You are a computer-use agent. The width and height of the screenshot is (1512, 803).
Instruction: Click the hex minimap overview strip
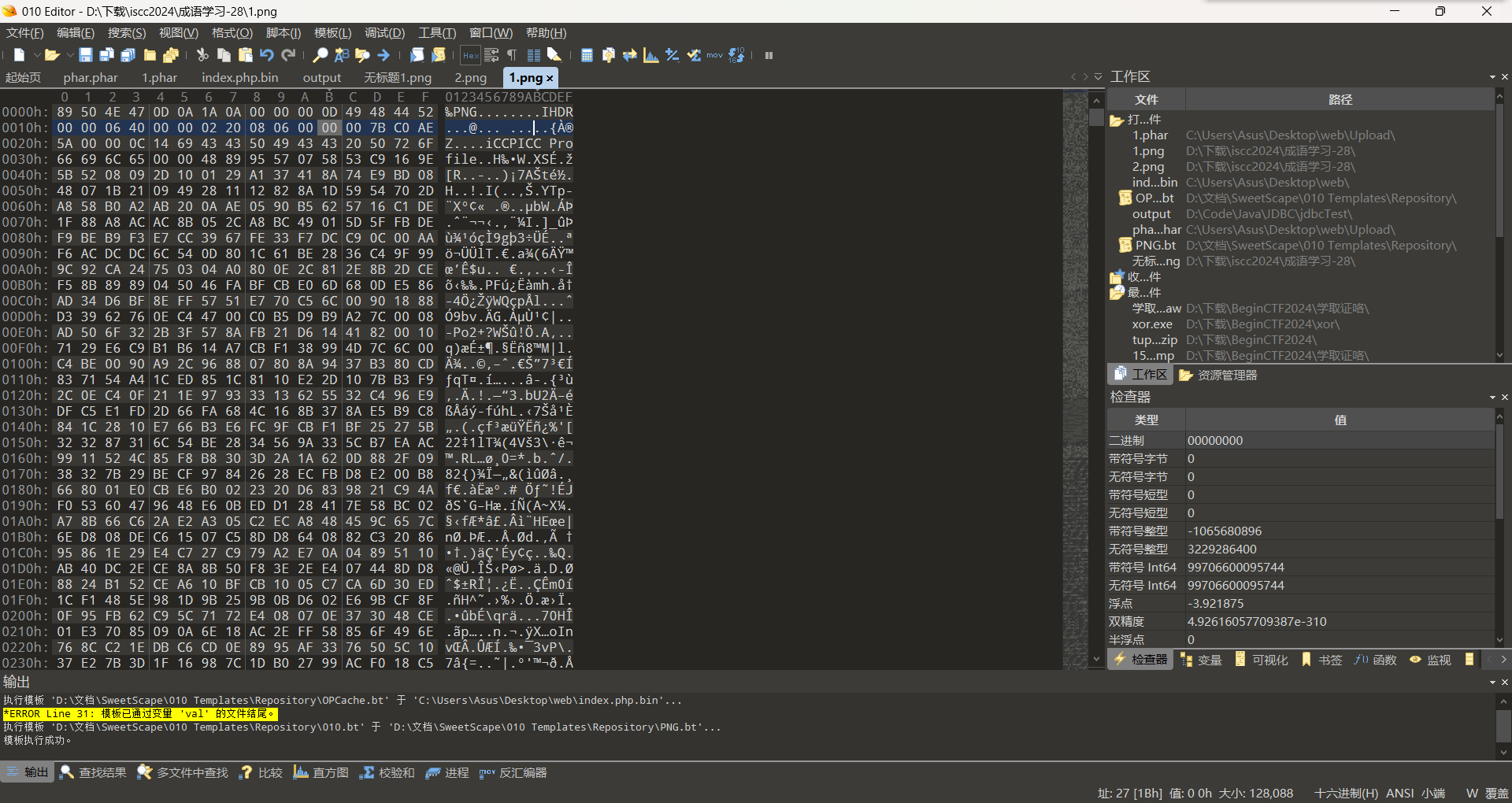click(1075, 380)
